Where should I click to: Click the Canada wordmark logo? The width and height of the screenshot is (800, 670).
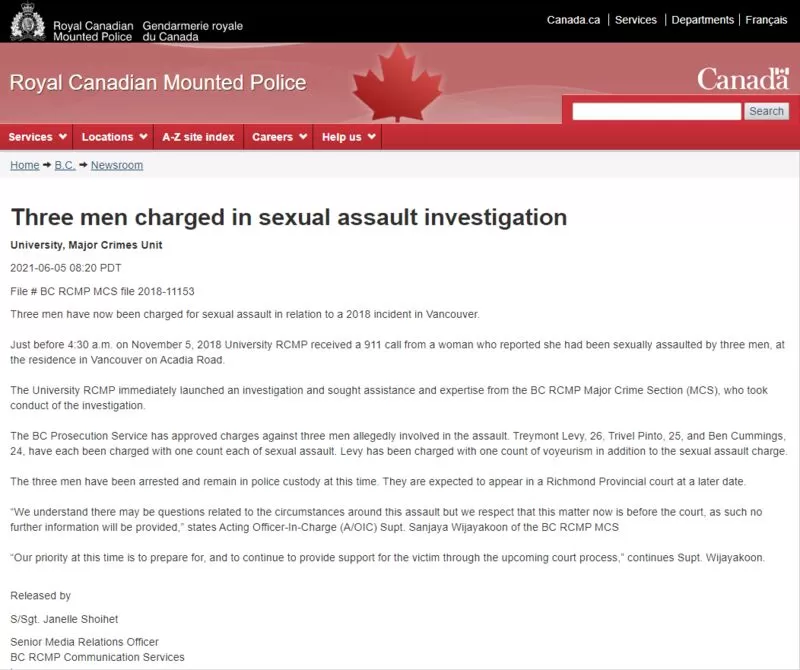point(743,79)
